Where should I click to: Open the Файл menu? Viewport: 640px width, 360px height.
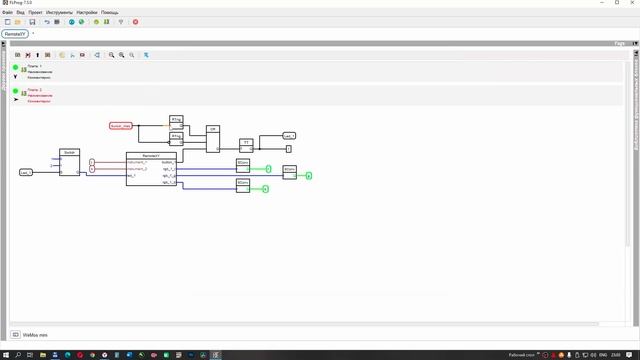7,12
